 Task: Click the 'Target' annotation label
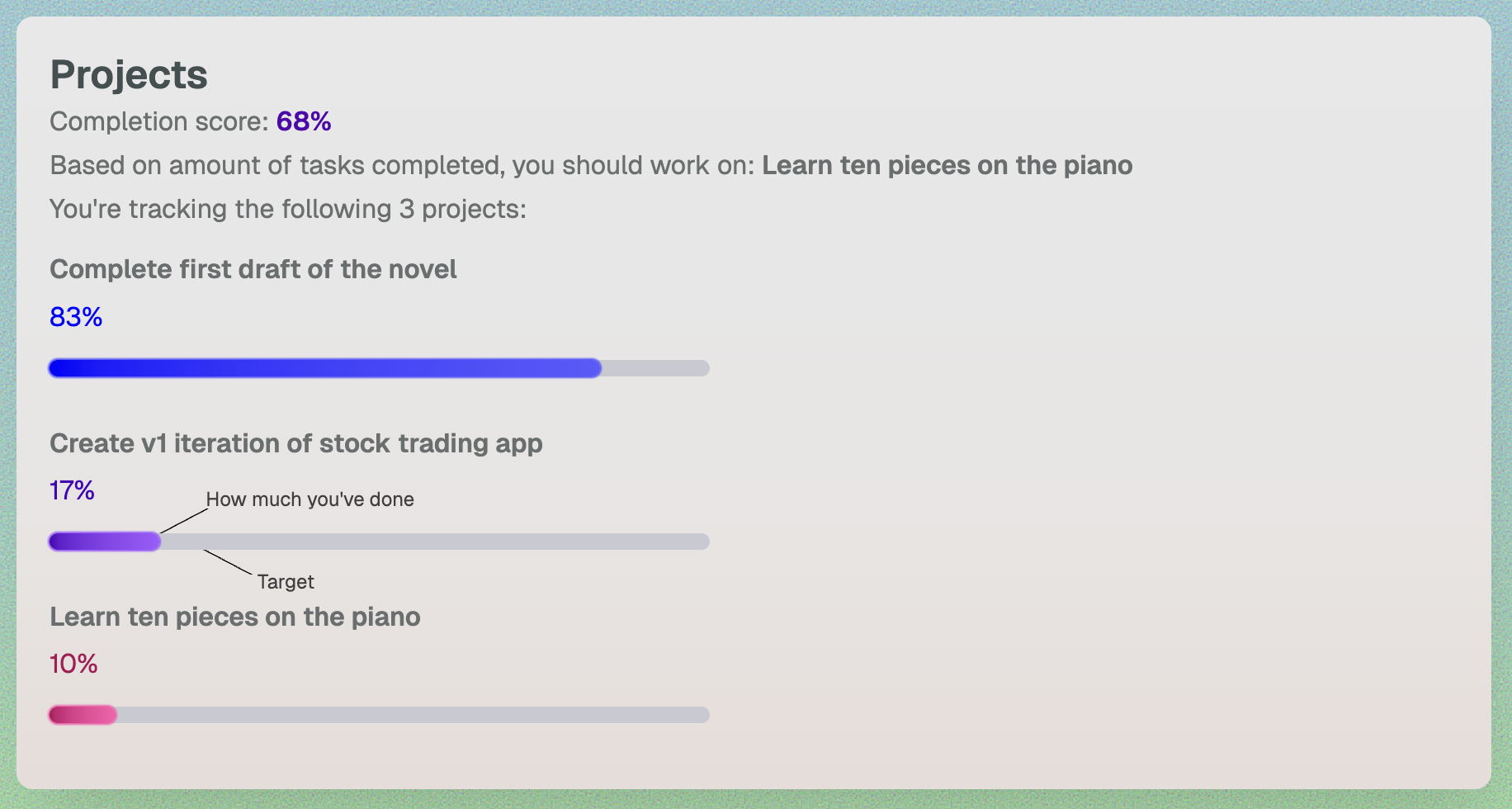tap(286, 582)
